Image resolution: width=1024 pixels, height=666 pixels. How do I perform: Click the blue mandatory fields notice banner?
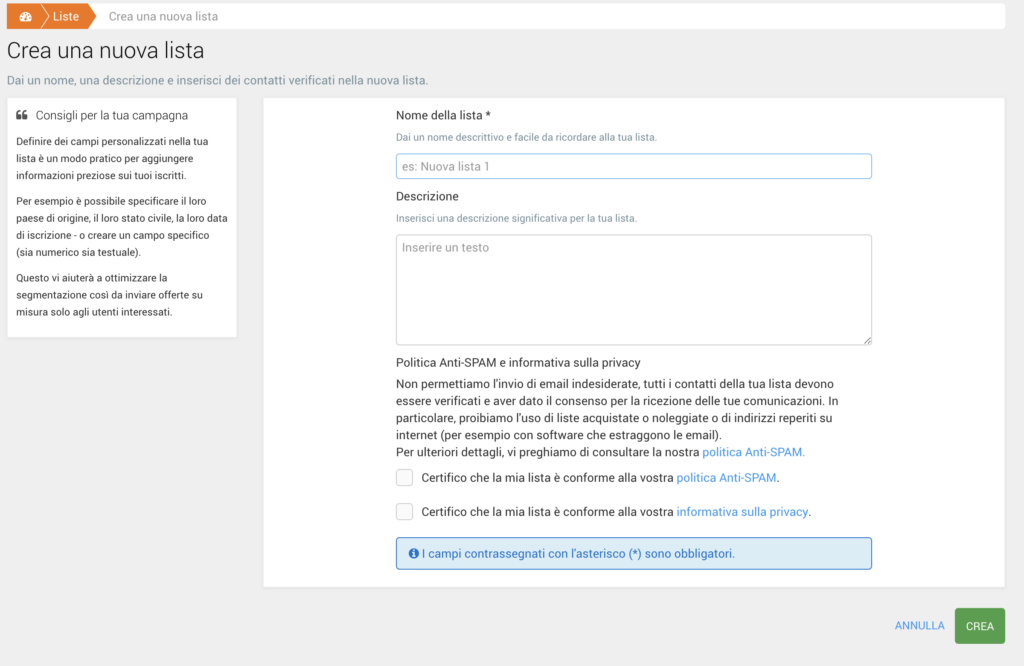point(633,553)
